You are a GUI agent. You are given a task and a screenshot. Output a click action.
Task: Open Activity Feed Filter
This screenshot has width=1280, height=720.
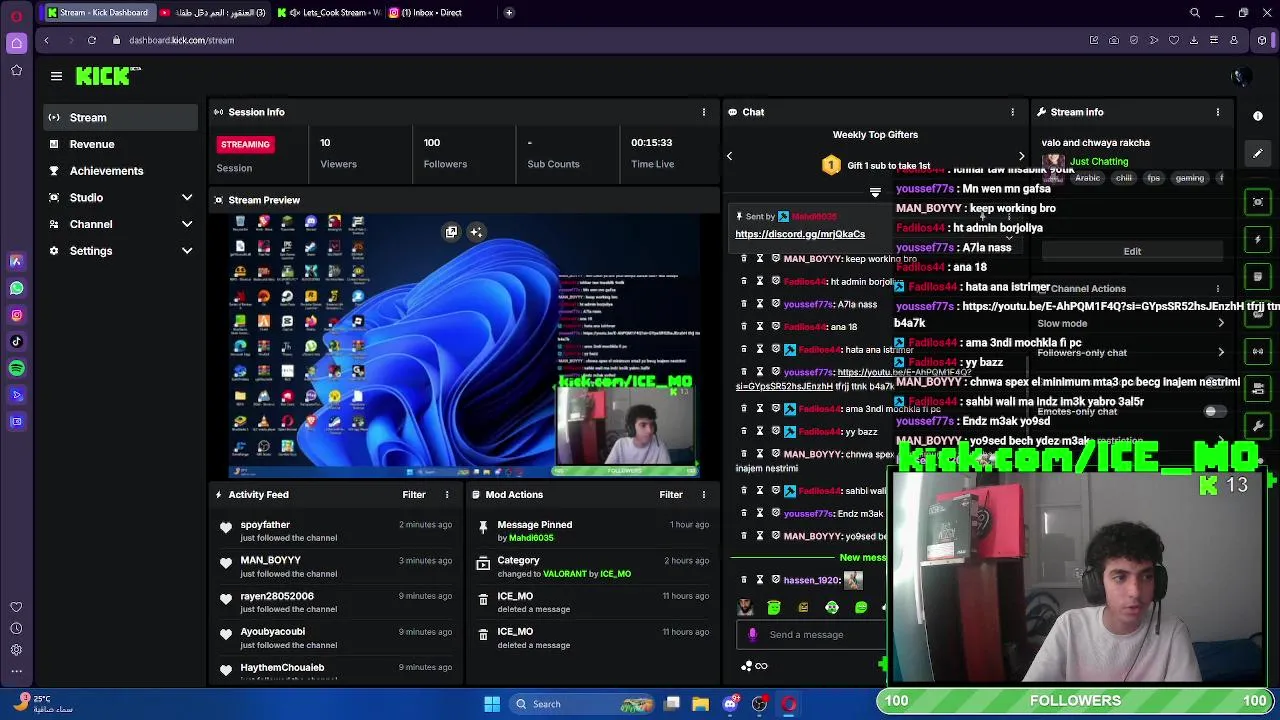pos(414,494)
